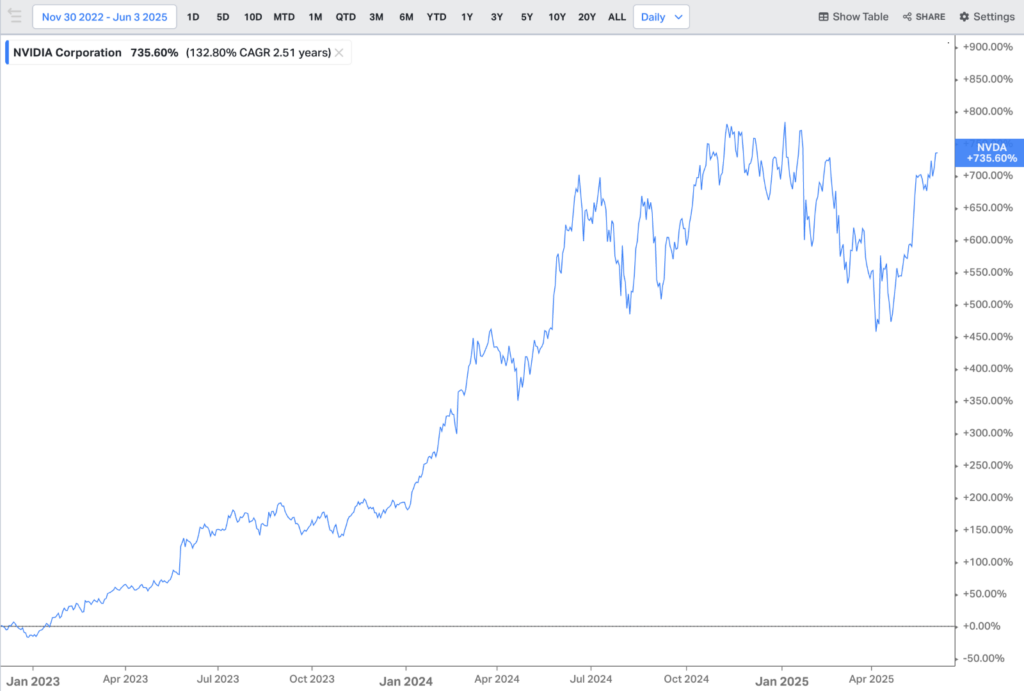The image size is (1024, 691).
Task: Choose the MTD range option
Action: 284,17
